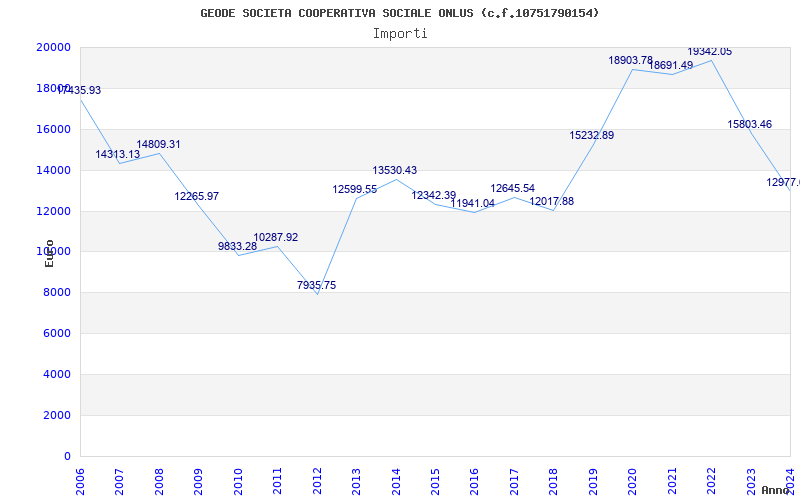Select the data label 12265.97
800x500 pixels.
pyautogui.click(x=196, y=196)
